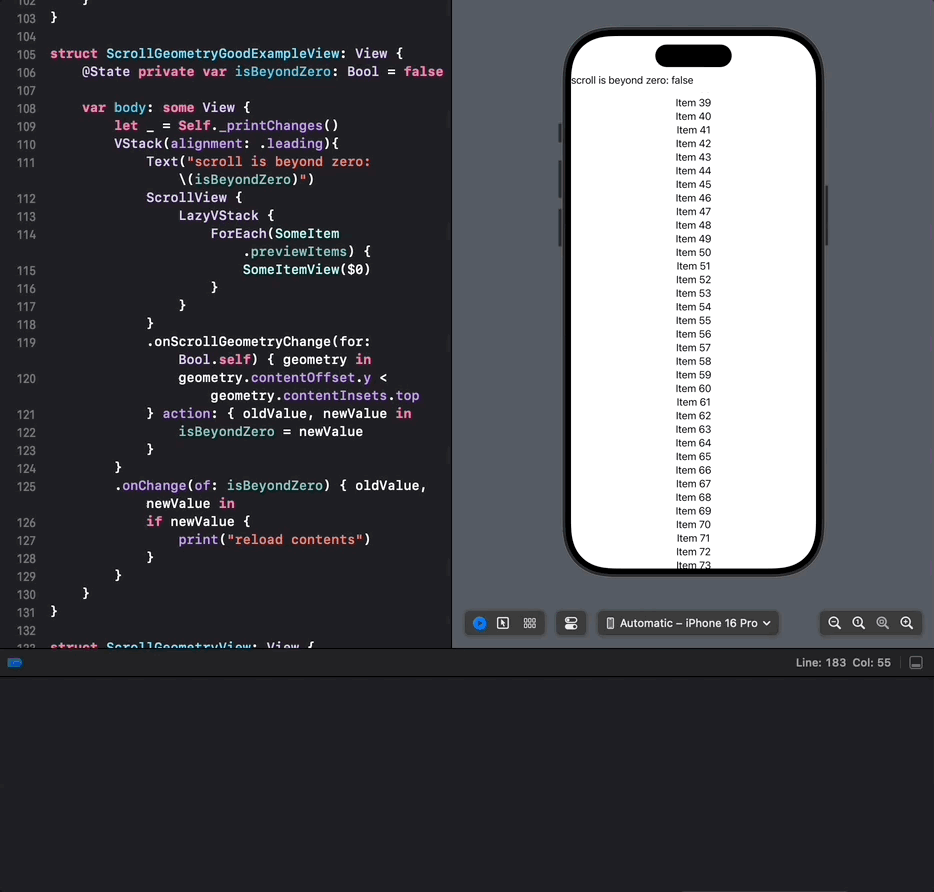Click the "scroll is beyond zero: false" label

(x=632, y=80)
